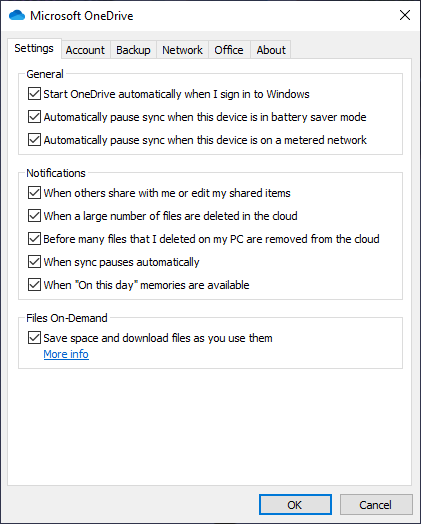Go to the Office tab

coord(229,50)
